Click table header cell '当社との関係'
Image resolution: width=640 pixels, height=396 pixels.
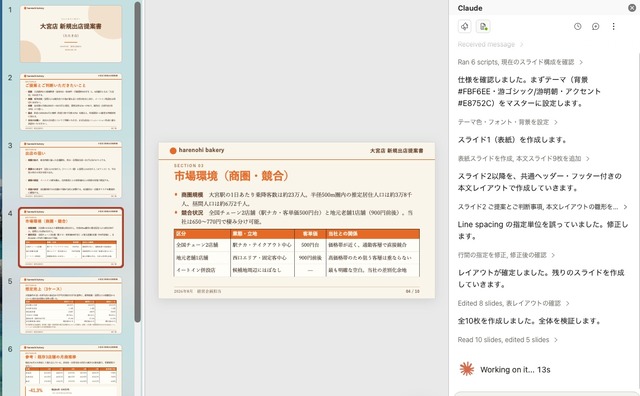(x=373, y=234)
